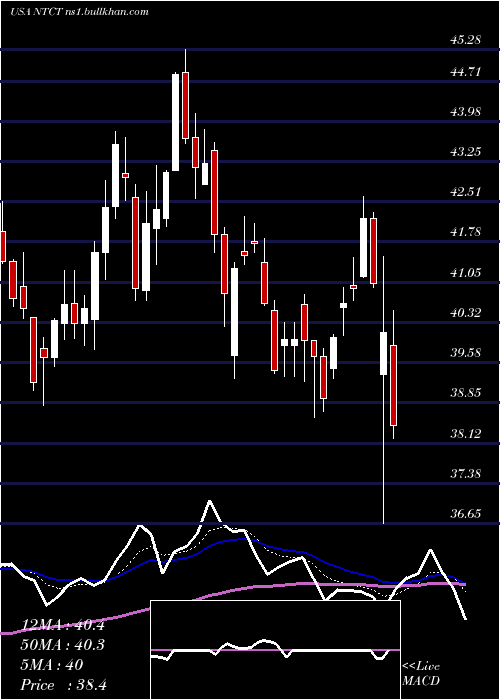Screen dimensions: 500x700
Task: Click the 42.51 price axis label
Action: pos(466,192)
